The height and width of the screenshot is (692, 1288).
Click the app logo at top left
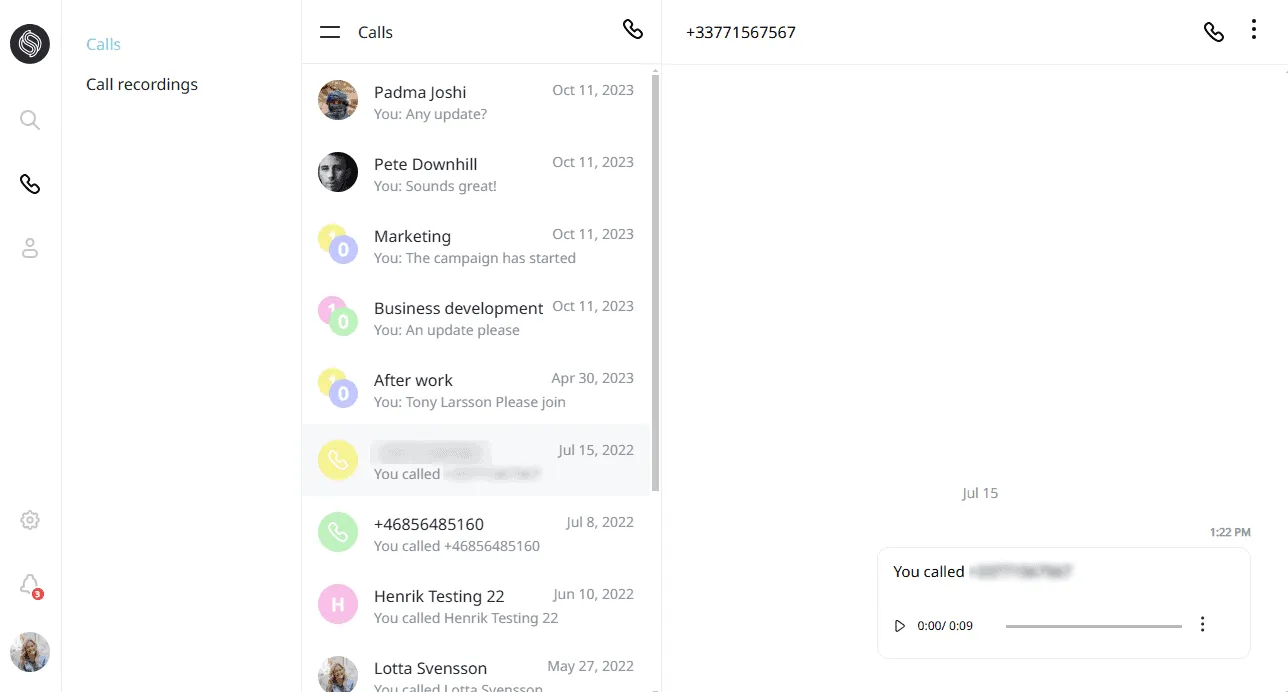click(x=30, y=44)
